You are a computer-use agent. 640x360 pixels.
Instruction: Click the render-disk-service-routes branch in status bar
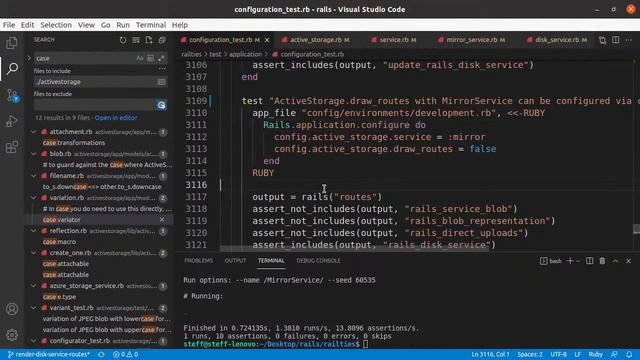(x=49, y=354)
